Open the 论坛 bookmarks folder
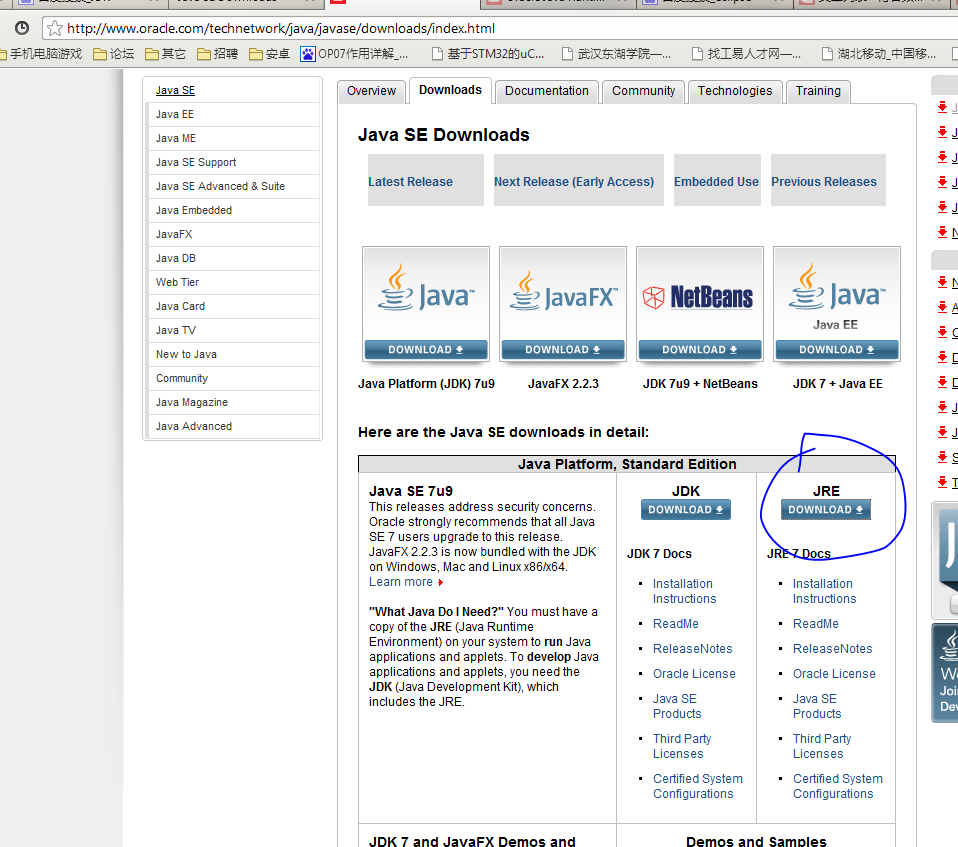Image resolution: width=958 pixels, height=847 pixels. click(x=114, y=54)
